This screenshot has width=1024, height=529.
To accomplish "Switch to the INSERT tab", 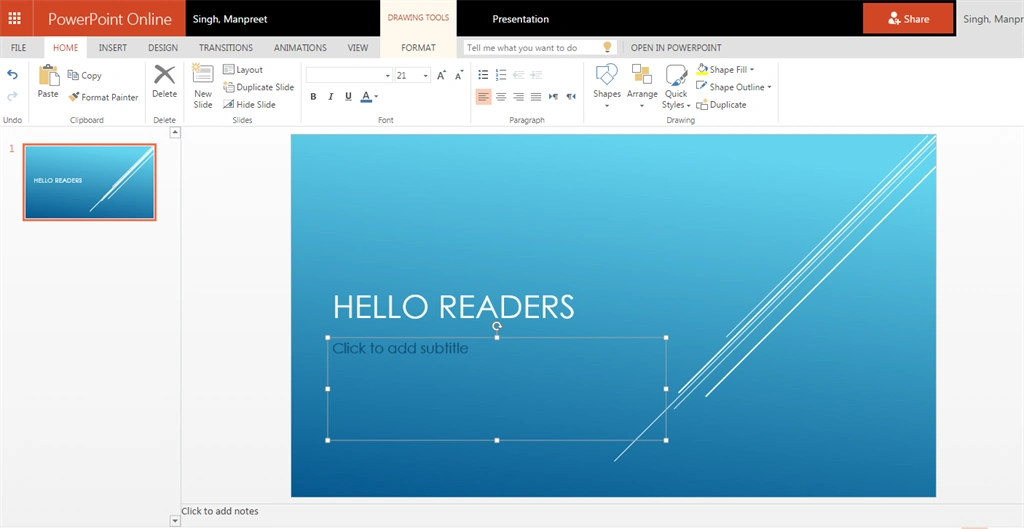I will pos(113,48).
